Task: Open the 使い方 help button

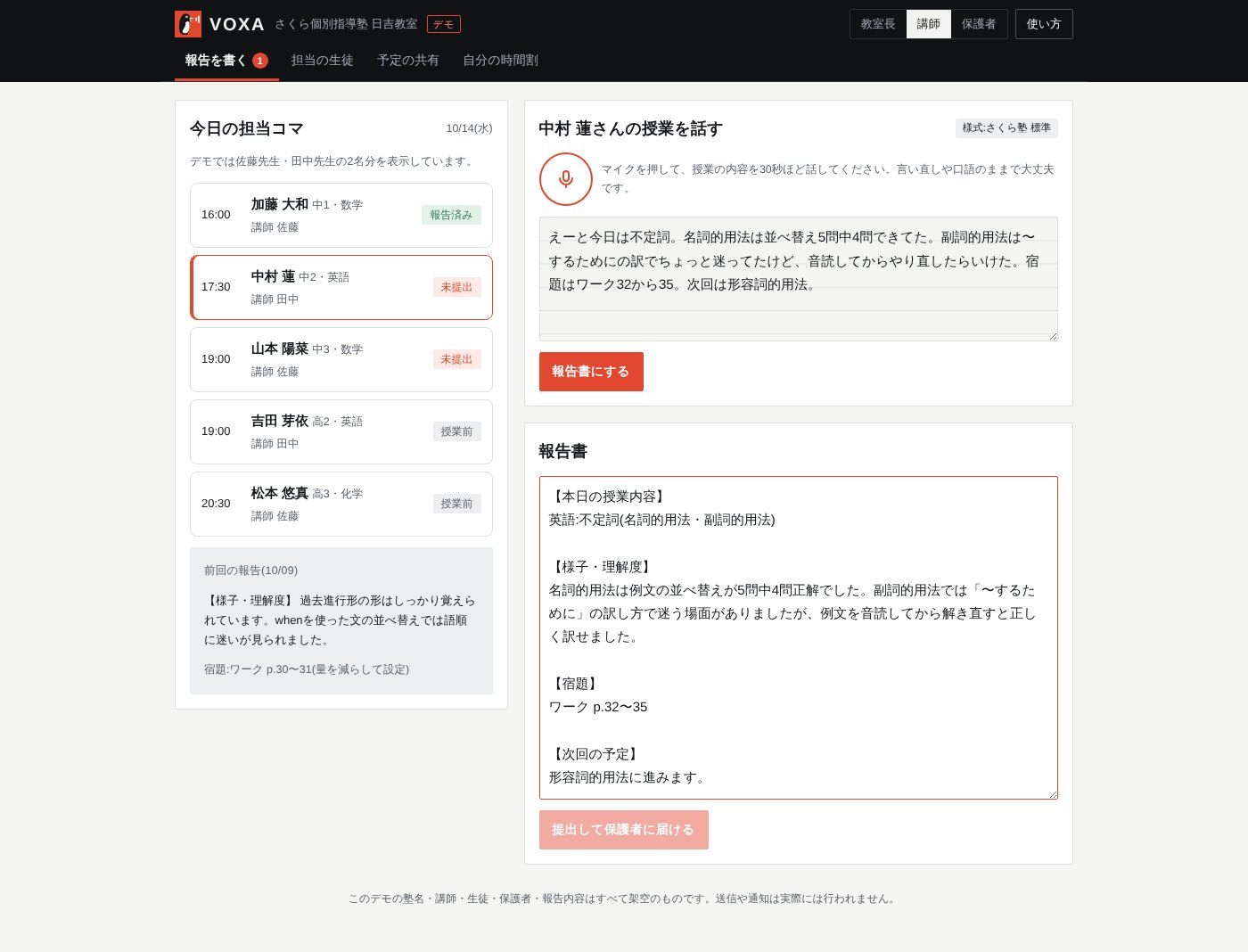Action: pos(1044,24)
